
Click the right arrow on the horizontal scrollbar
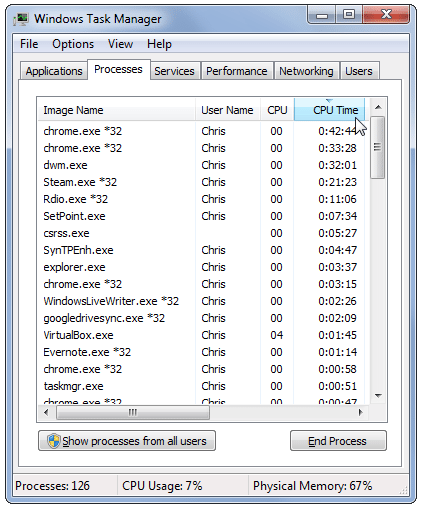coord(360,412)
